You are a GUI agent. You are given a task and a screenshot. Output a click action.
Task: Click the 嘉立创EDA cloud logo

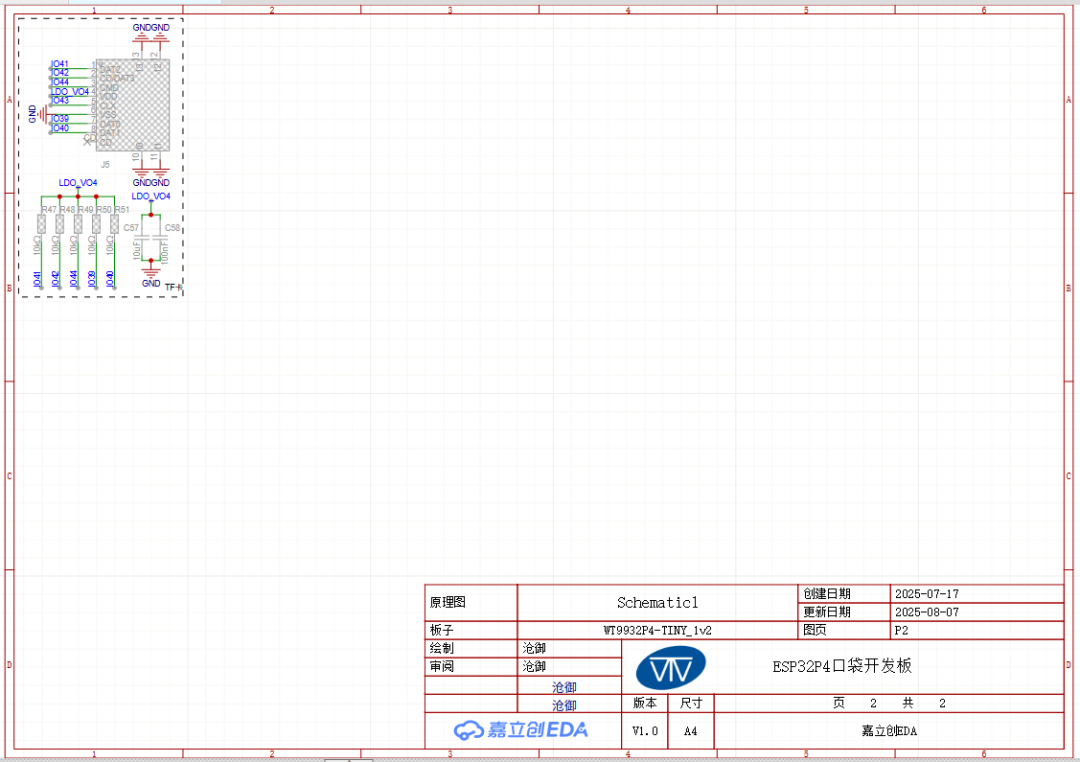point(521,730)
